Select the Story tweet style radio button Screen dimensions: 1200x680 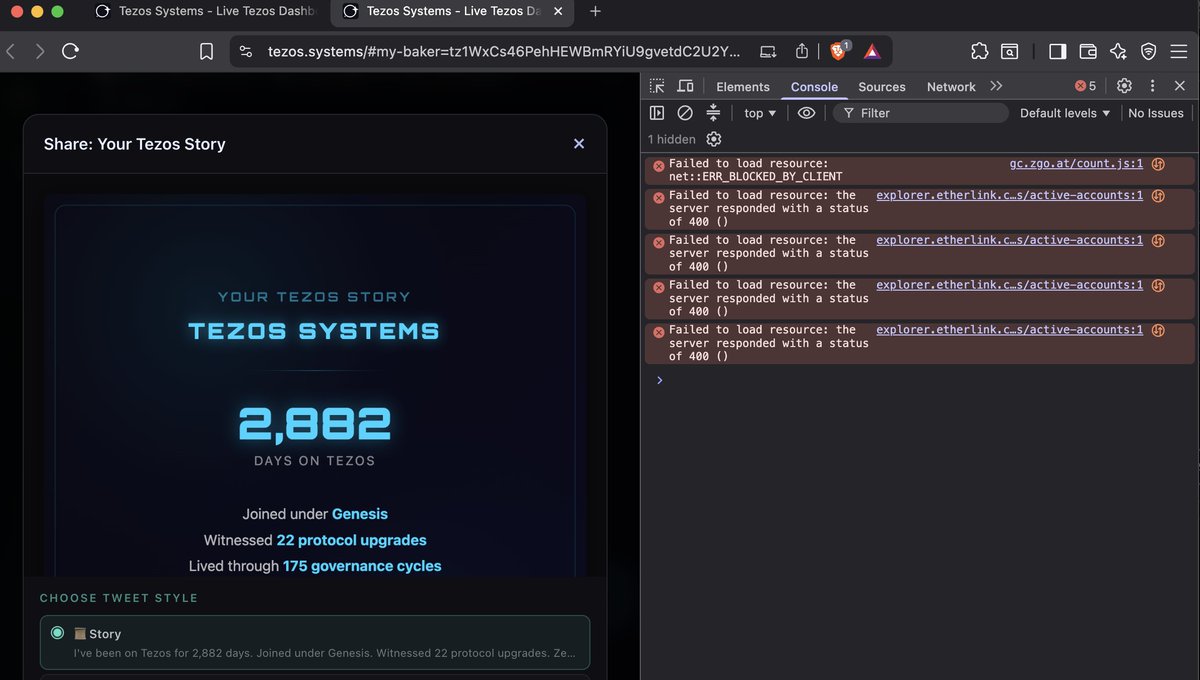point(57,633)
